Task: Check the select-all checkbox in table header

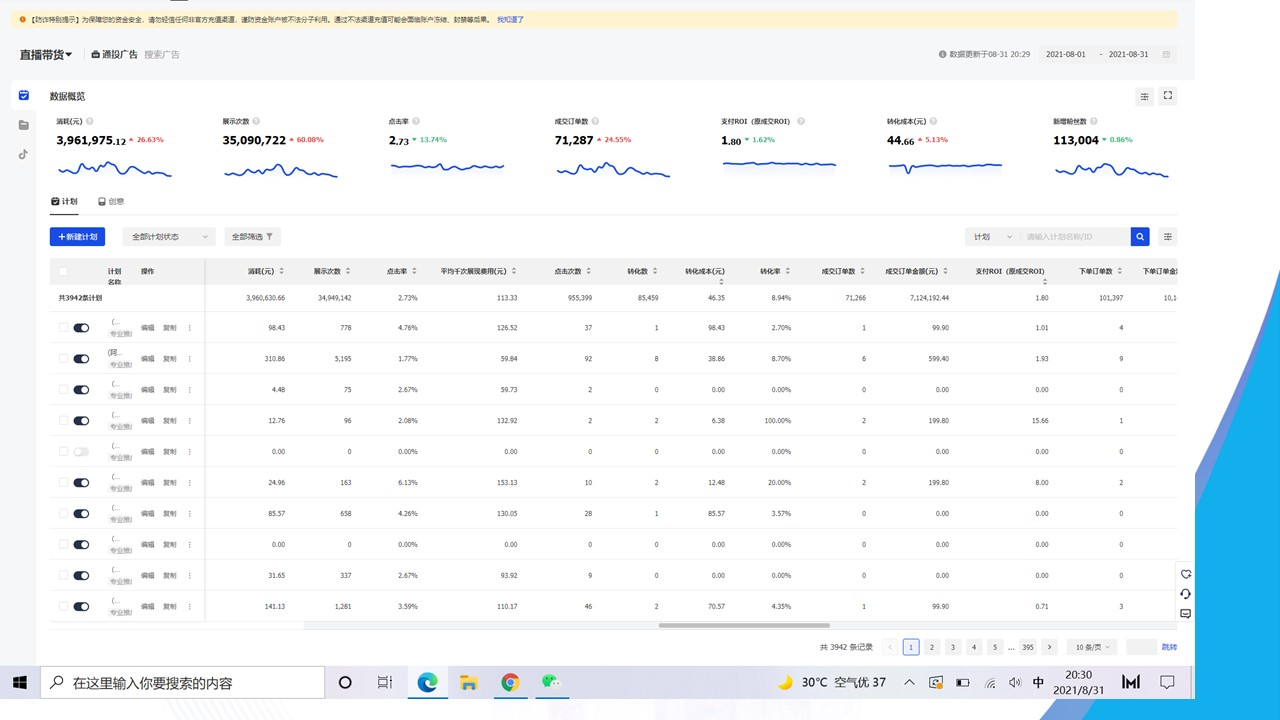Action: coord(64,271)
